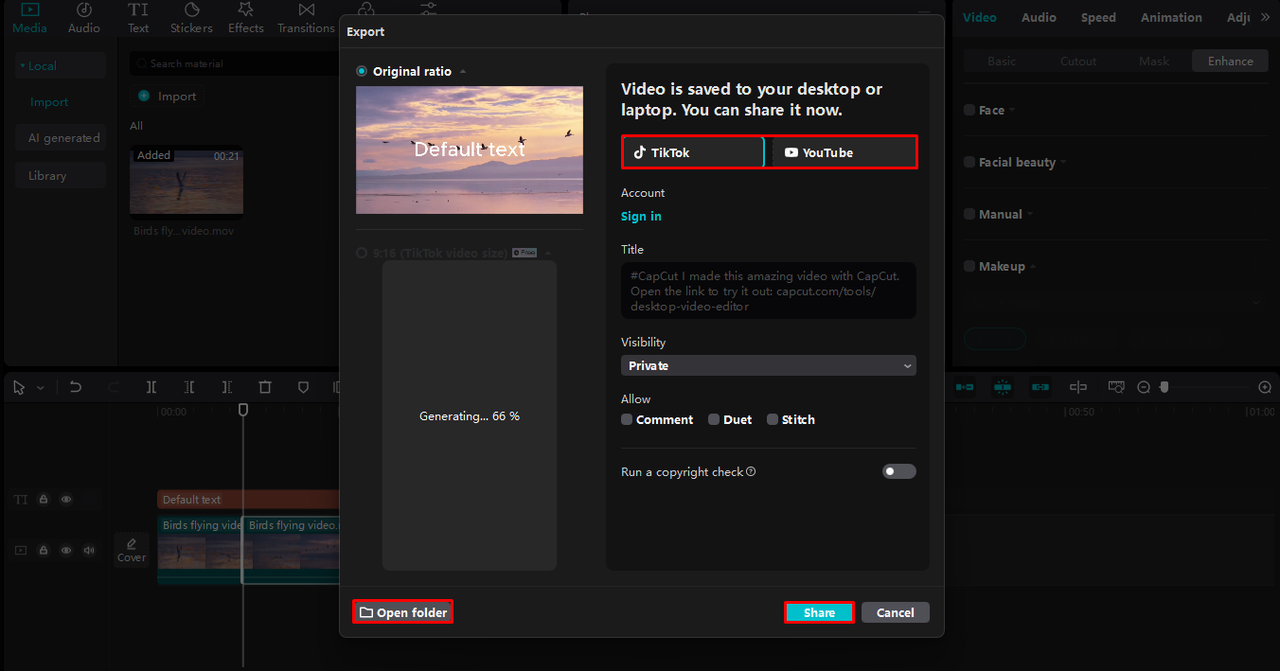This screenshot has width=1280, height=671.
Task: Toggle preview axis icon
Action: pos(1078,387)
